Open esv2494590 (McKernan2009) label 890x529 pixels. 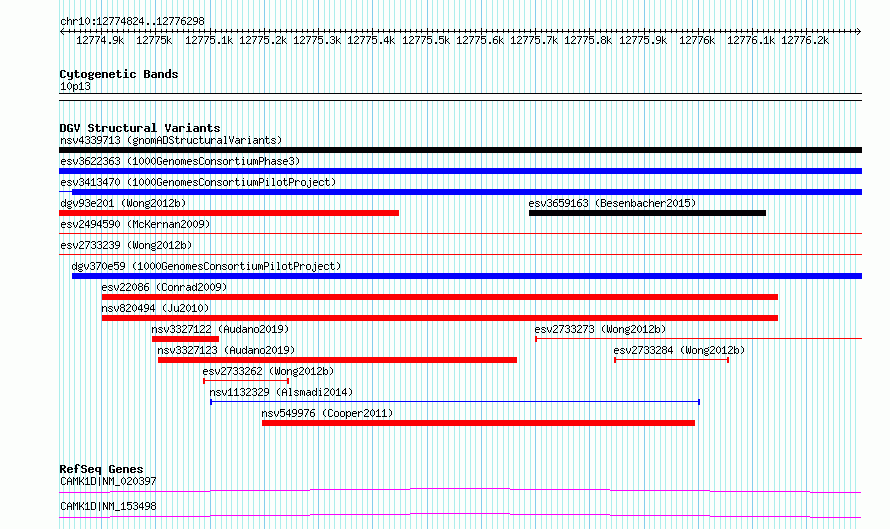click(135, 224)
